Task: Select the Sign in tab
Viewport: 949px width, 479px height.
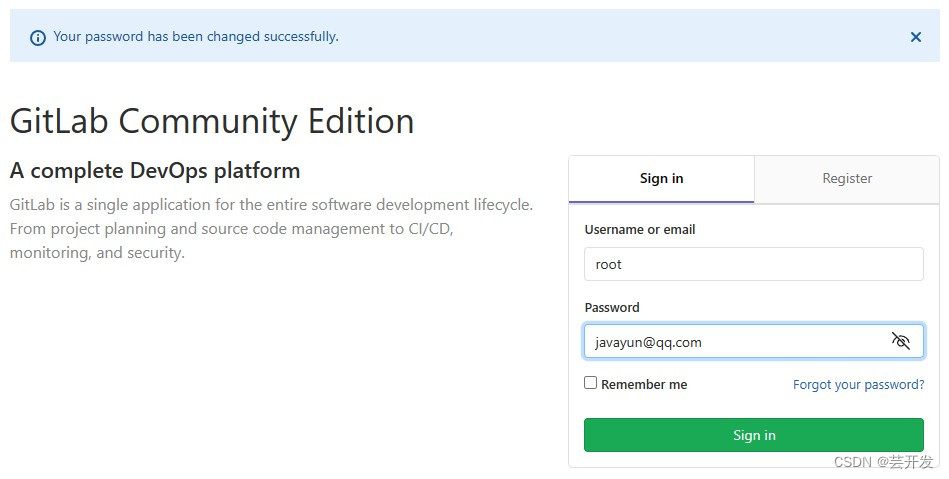Action: point(662,179)
